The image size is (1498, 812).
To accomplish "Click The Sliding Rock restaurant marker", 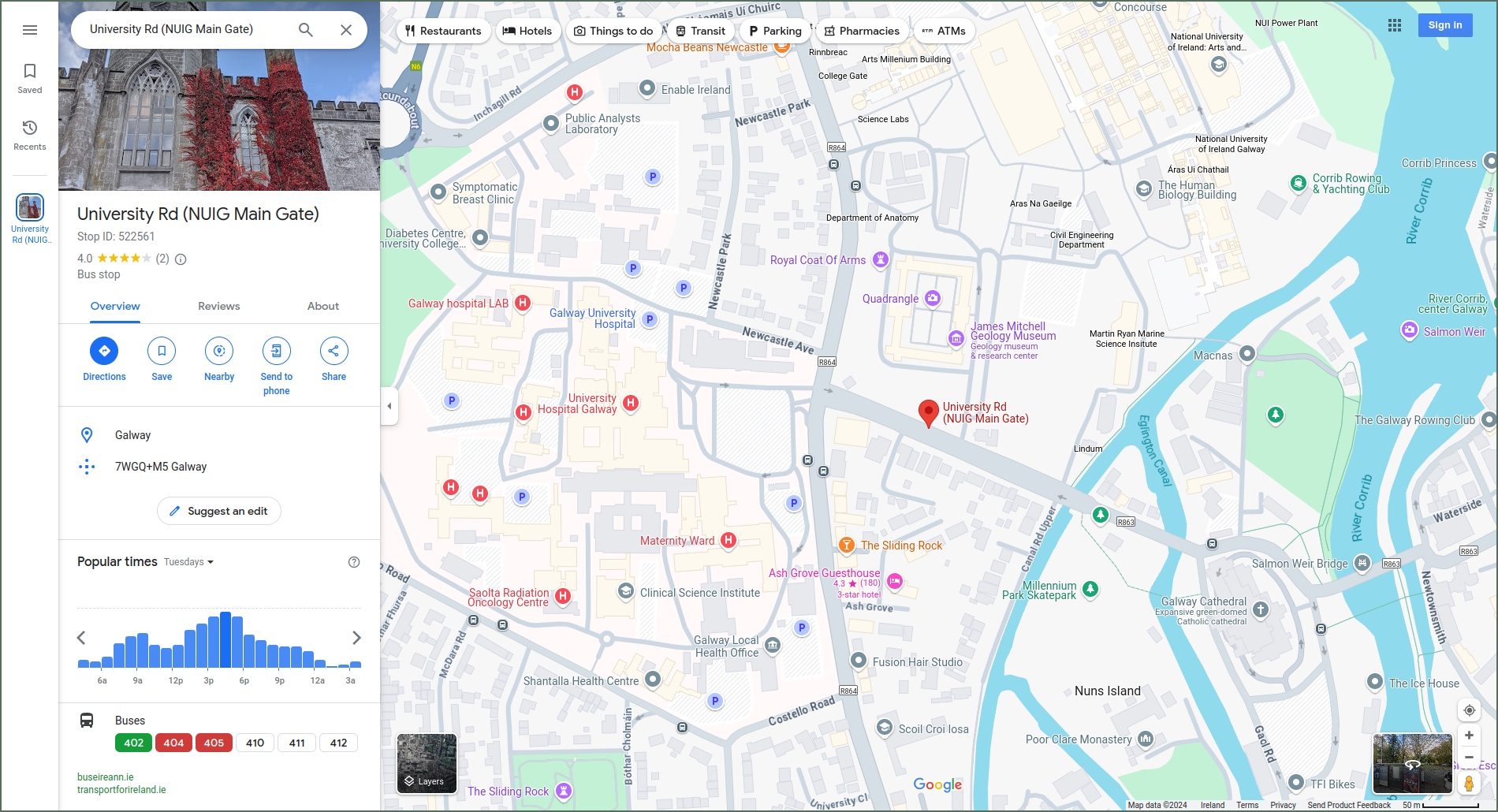I will click(846, 545).
